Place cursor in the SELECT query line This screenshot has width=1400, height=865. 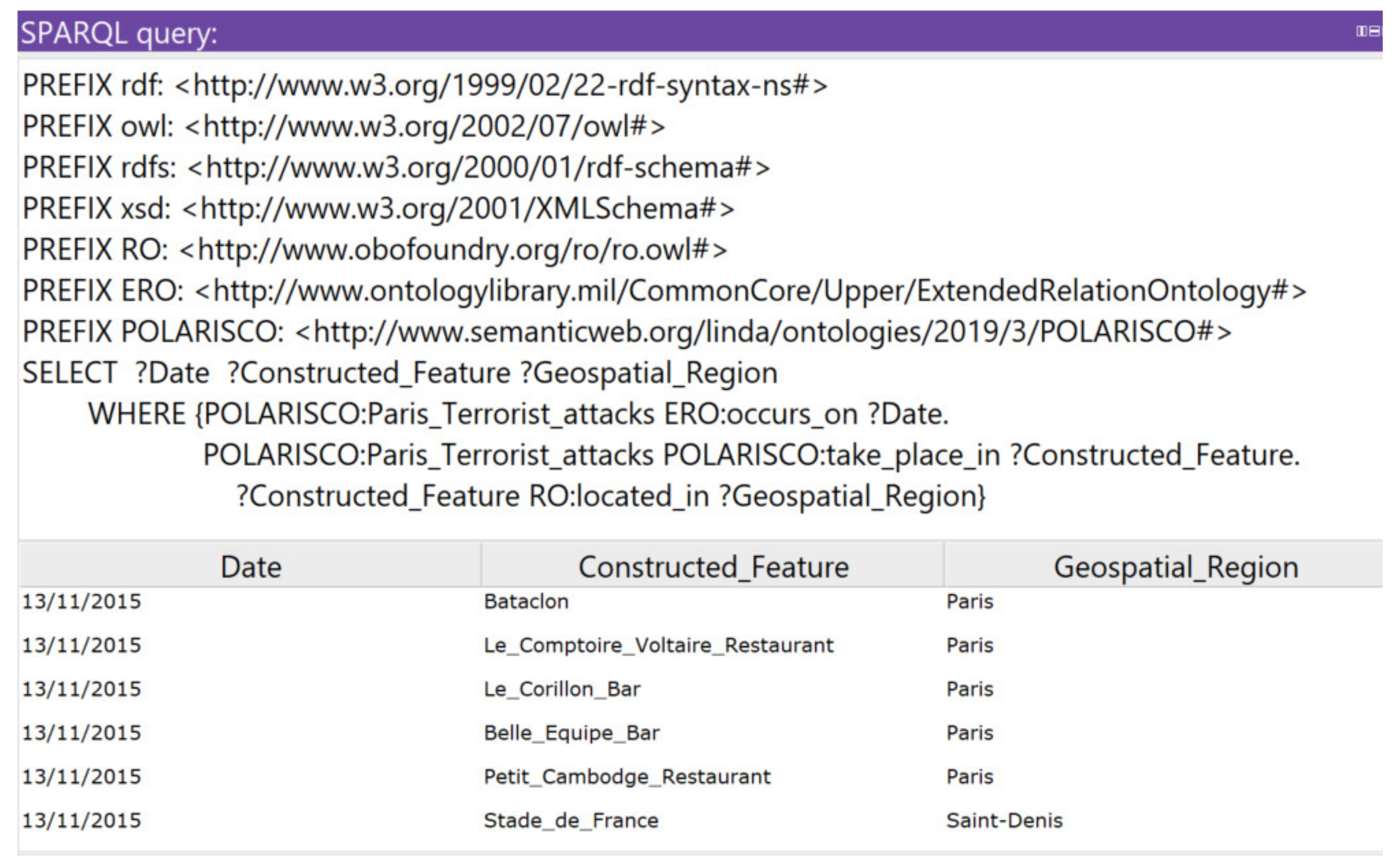pyautogui.click(x=399, y=373)
